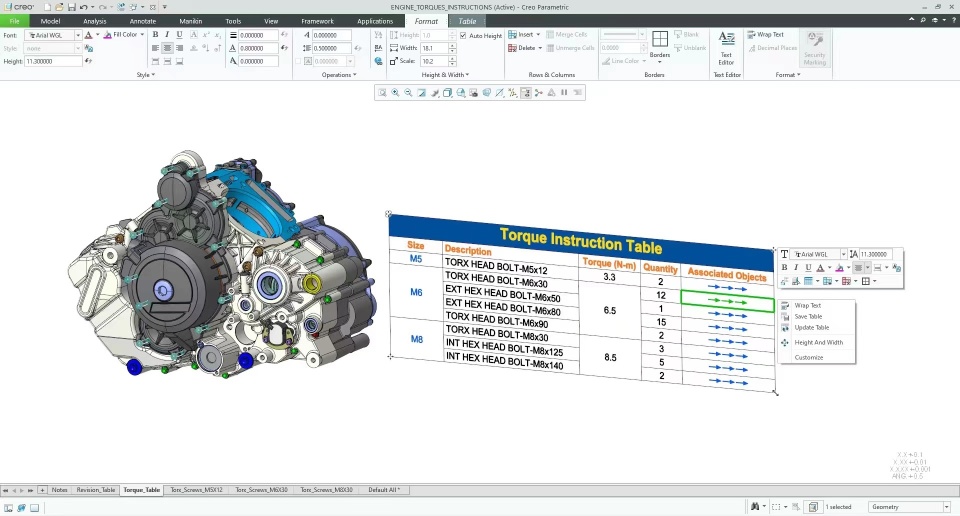The width and height of the screenshot is (960, 516).
Task: Open the Font name dropdown in ribbon
Action: [78, 35]
